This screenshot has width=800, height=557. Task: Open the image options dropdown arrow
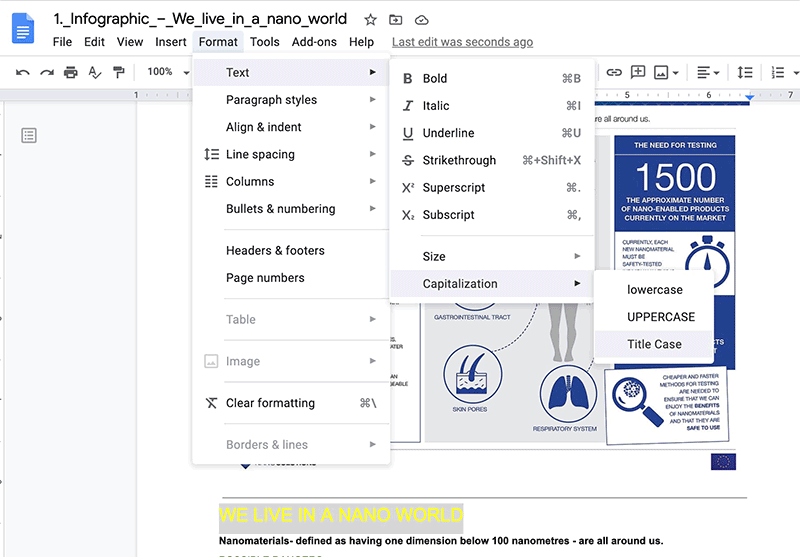(x=676, y=73)
